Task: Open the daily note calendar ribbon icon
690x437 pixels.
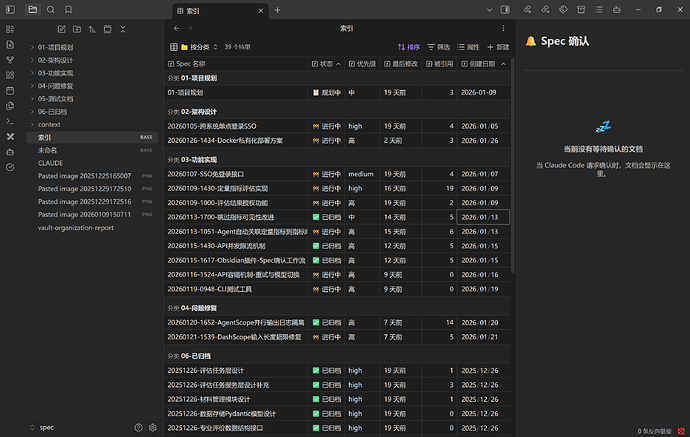Action: [x=10, y=91]
